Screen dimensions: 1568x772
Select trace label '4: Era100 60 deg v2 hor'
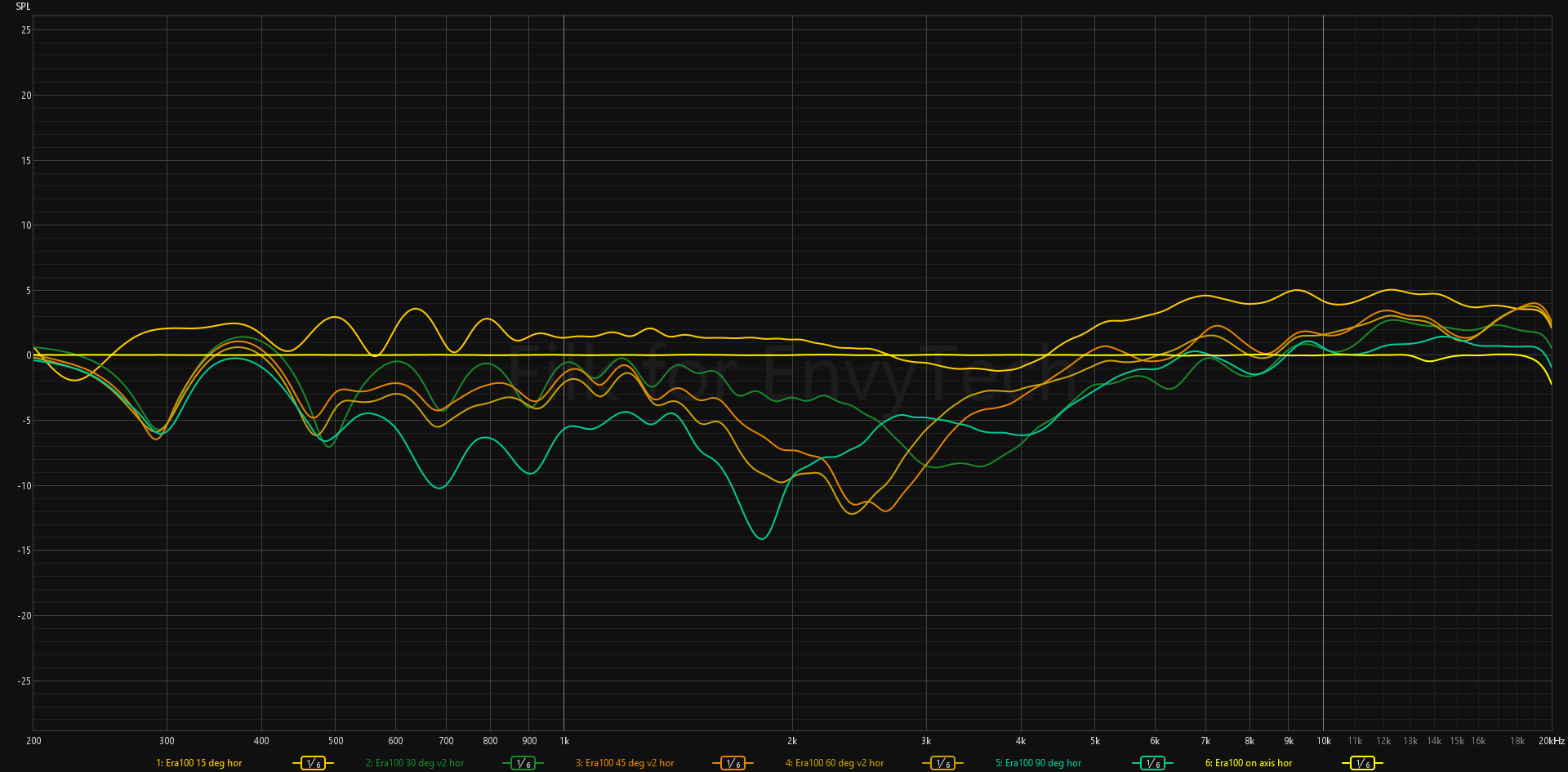pyautogui.click(x=835, y=763)
